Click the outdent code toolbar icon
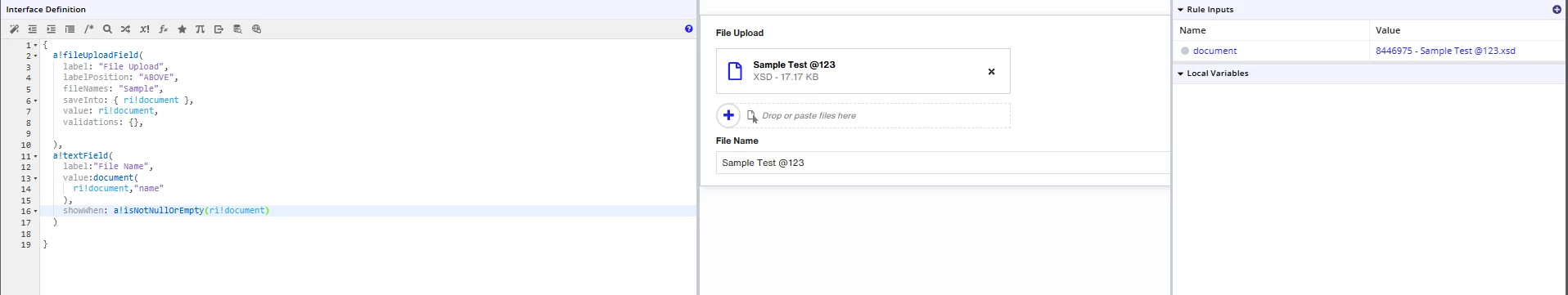 [x=33, y=29]
